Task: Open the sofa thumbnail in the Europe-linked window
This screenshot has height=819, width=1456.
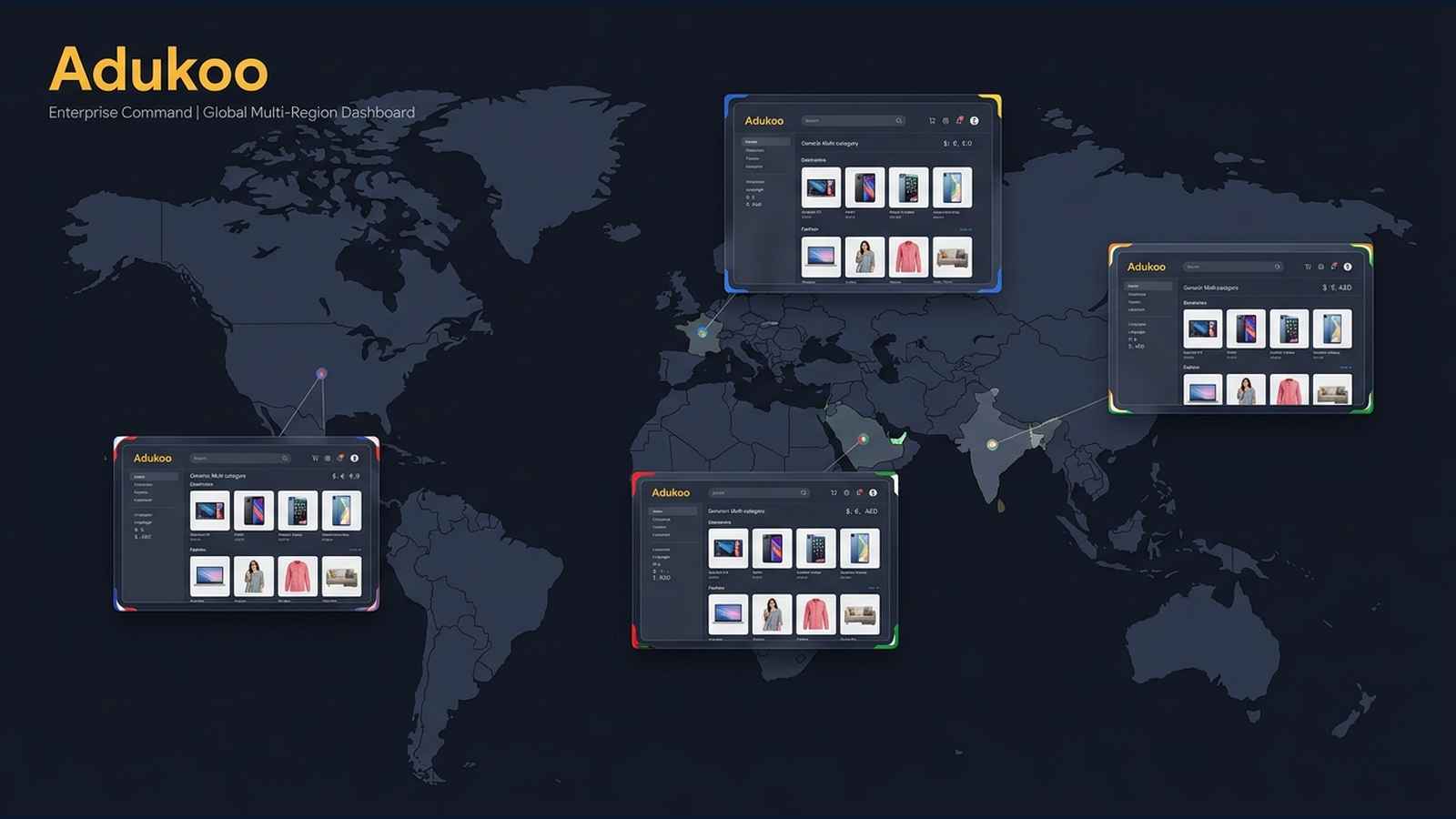Action: (x=952, y=258)
